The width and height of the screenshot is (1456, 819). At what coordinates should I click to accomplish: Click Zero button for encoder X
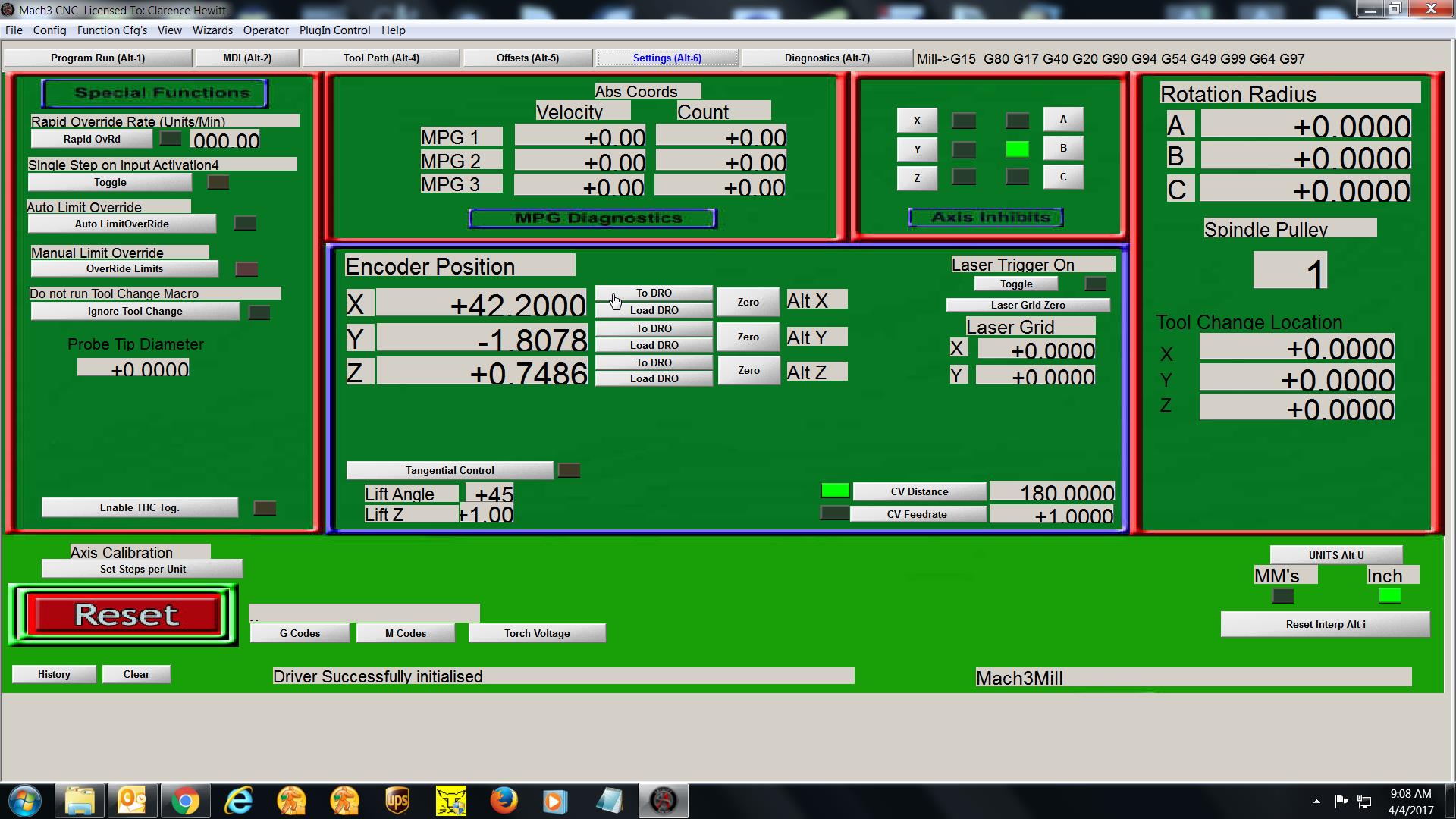click(x=748, y=302)
